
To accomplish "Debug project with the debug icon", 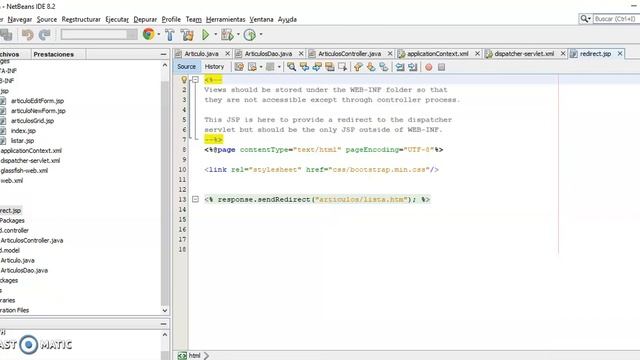I will tap(227, 35).
